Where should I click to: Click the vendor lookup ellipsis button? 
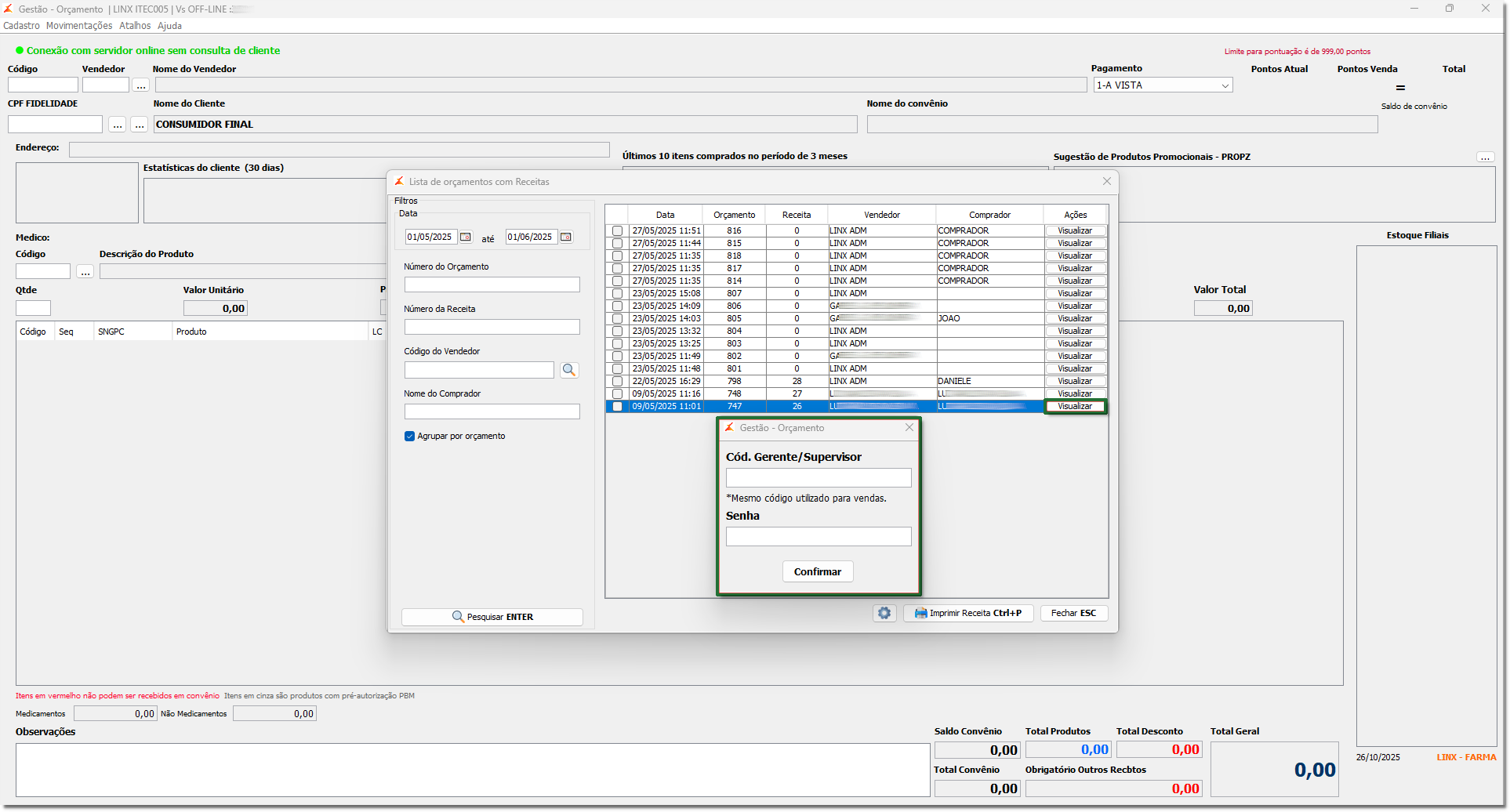(141, 85)
